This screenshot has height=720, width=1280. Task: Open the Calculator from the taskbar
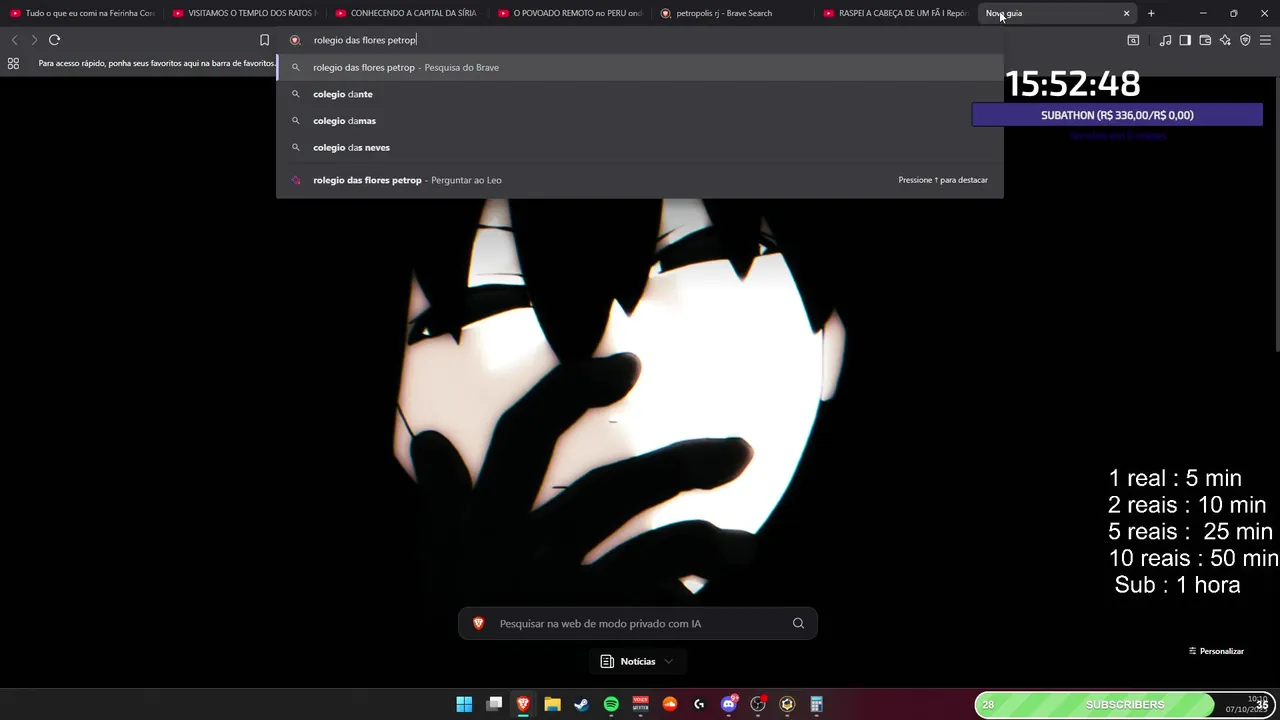click(x=817, y=704)
